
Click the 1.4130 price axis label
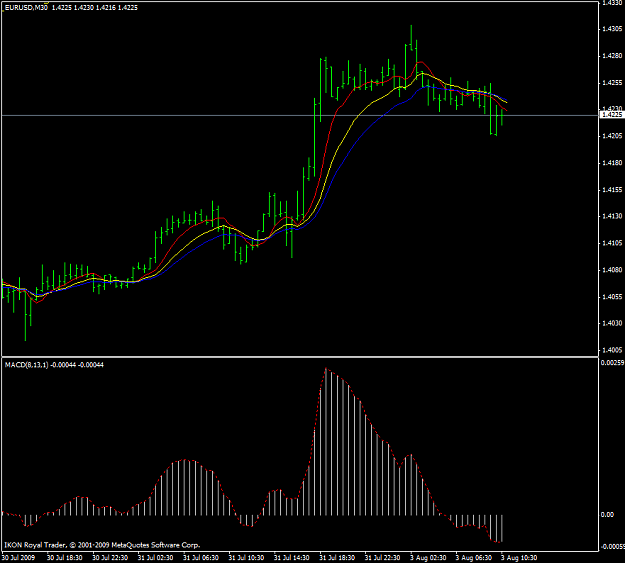(612, 216)
